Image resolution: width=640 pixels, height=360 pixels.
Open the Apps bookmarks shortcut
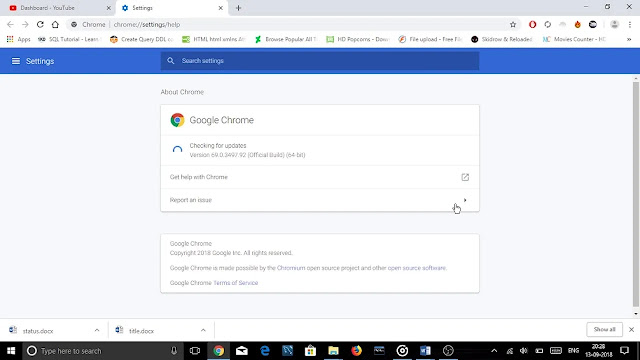pos(18,39)
